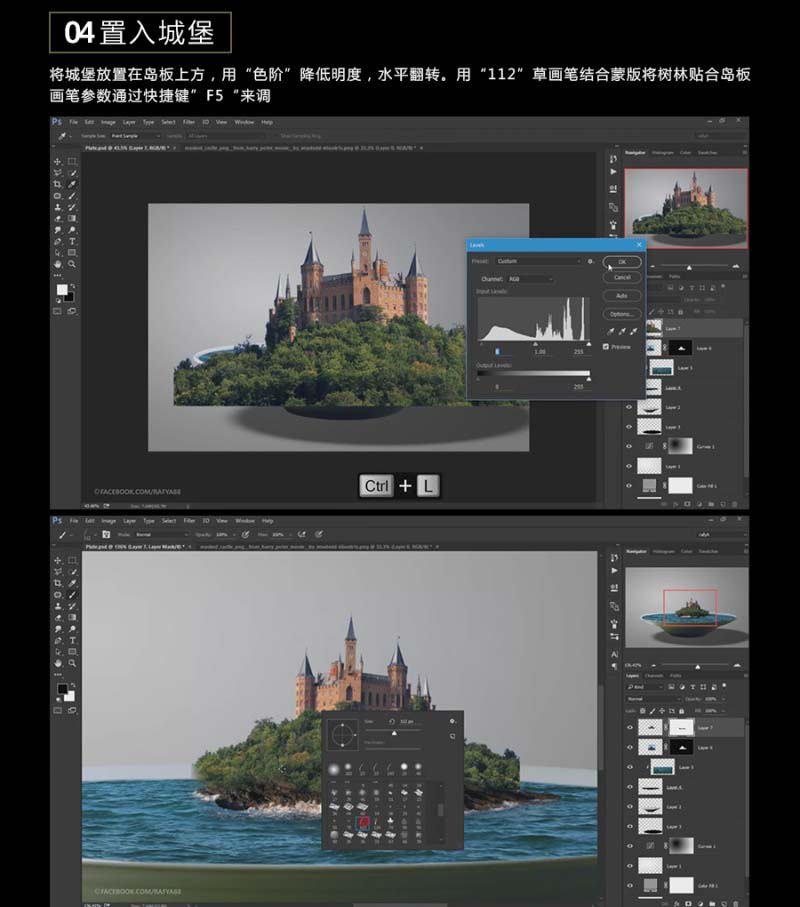Open Levels preset options gear menu
This screenshot has height=907, width=800.
591,261
